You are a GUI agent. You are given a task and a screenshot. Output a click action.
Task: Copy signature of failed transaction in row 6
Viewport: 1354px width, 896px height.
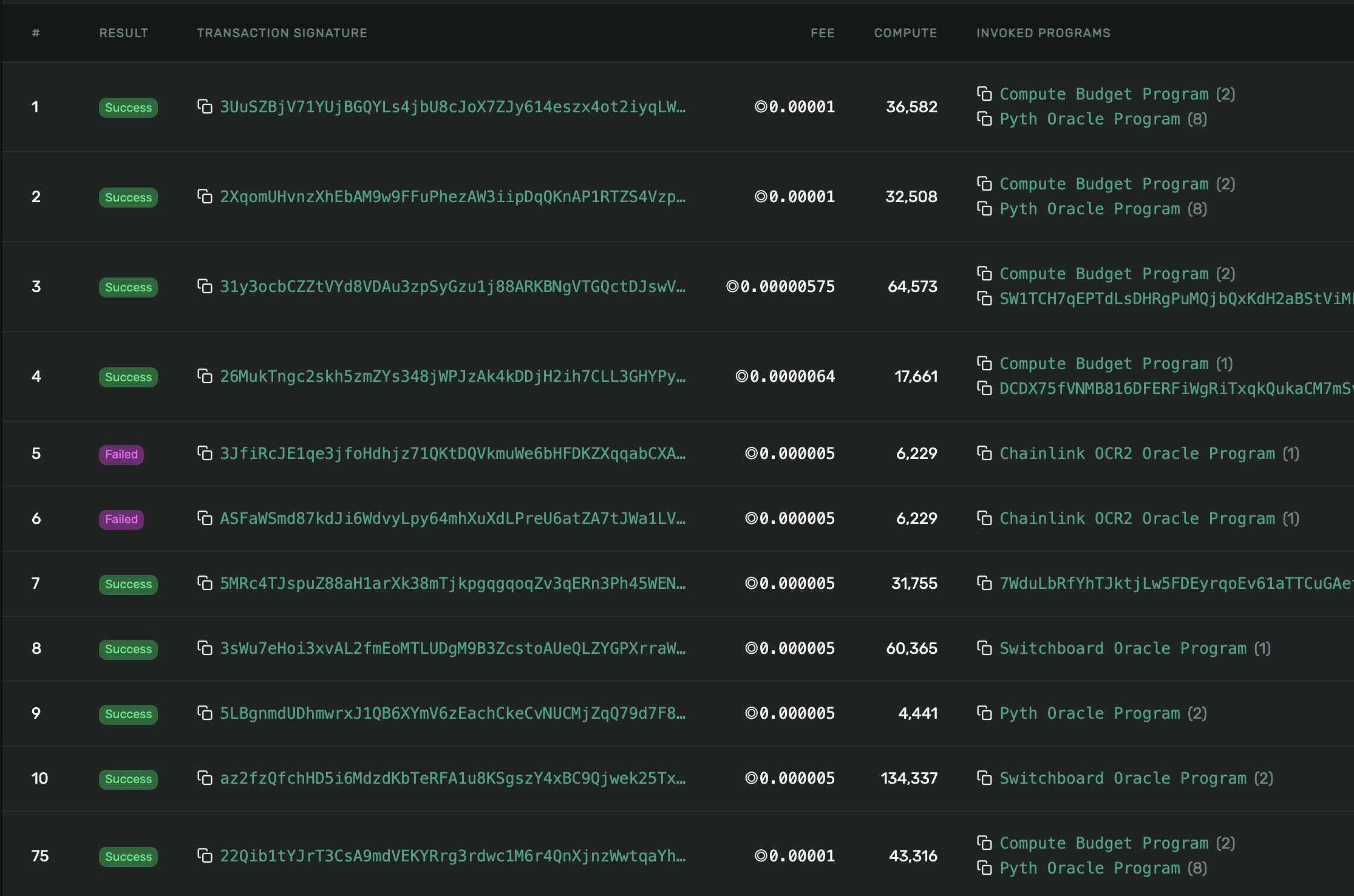205,518
